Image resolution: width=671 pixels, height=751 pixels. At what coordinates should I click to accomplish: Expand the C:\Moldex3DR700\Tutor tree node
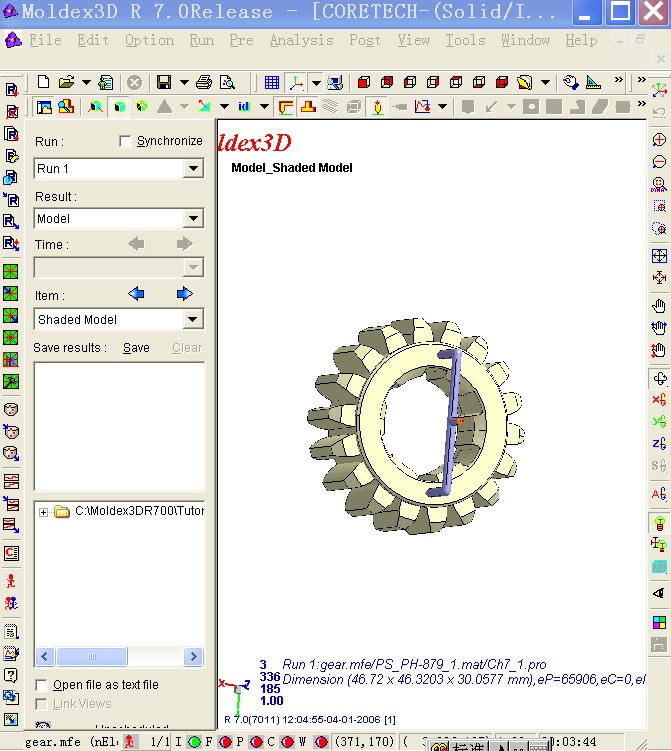tap(44, 512)
